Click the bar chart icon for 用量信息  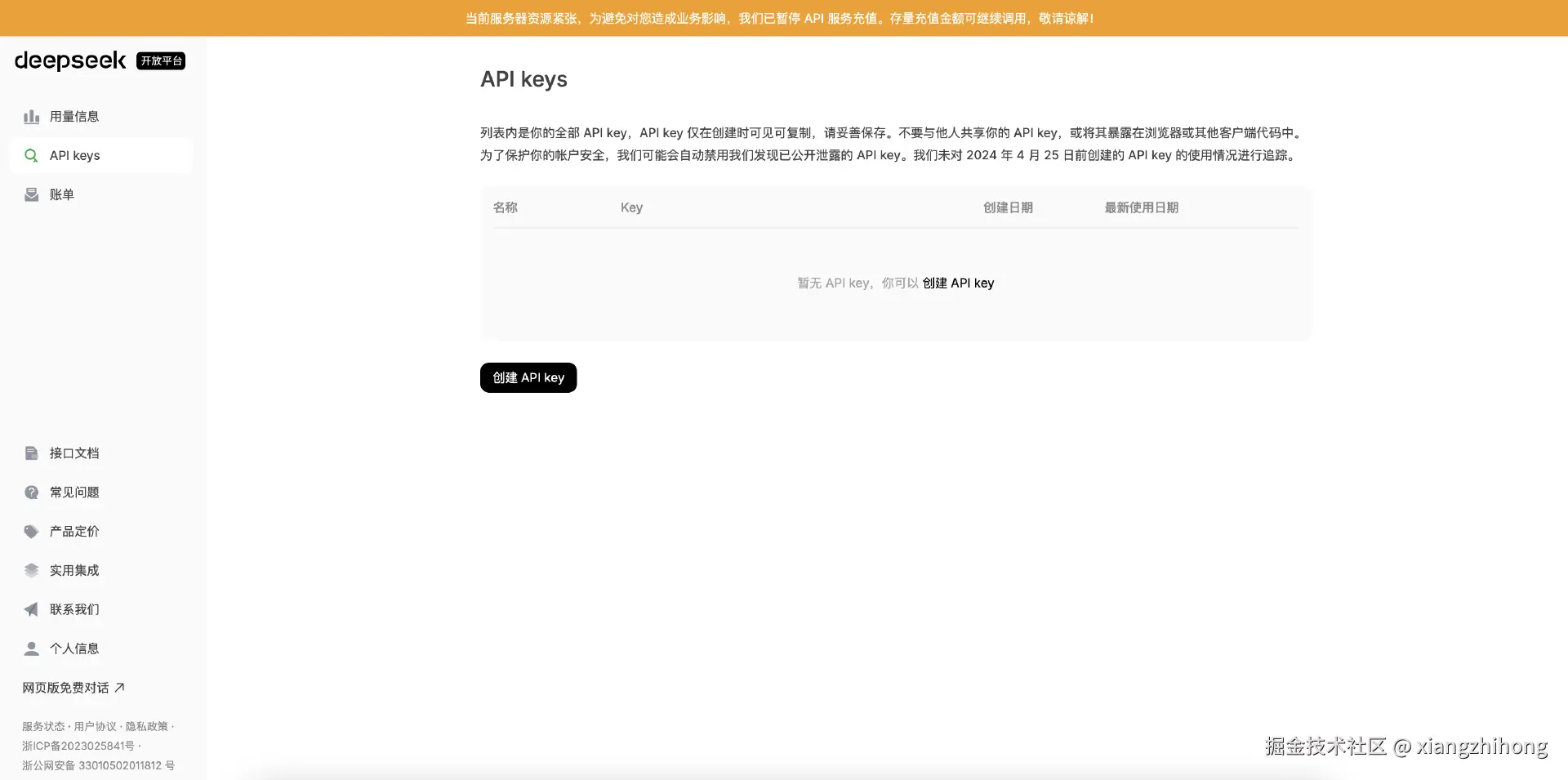pyautogui.click(x=32, y=117)
